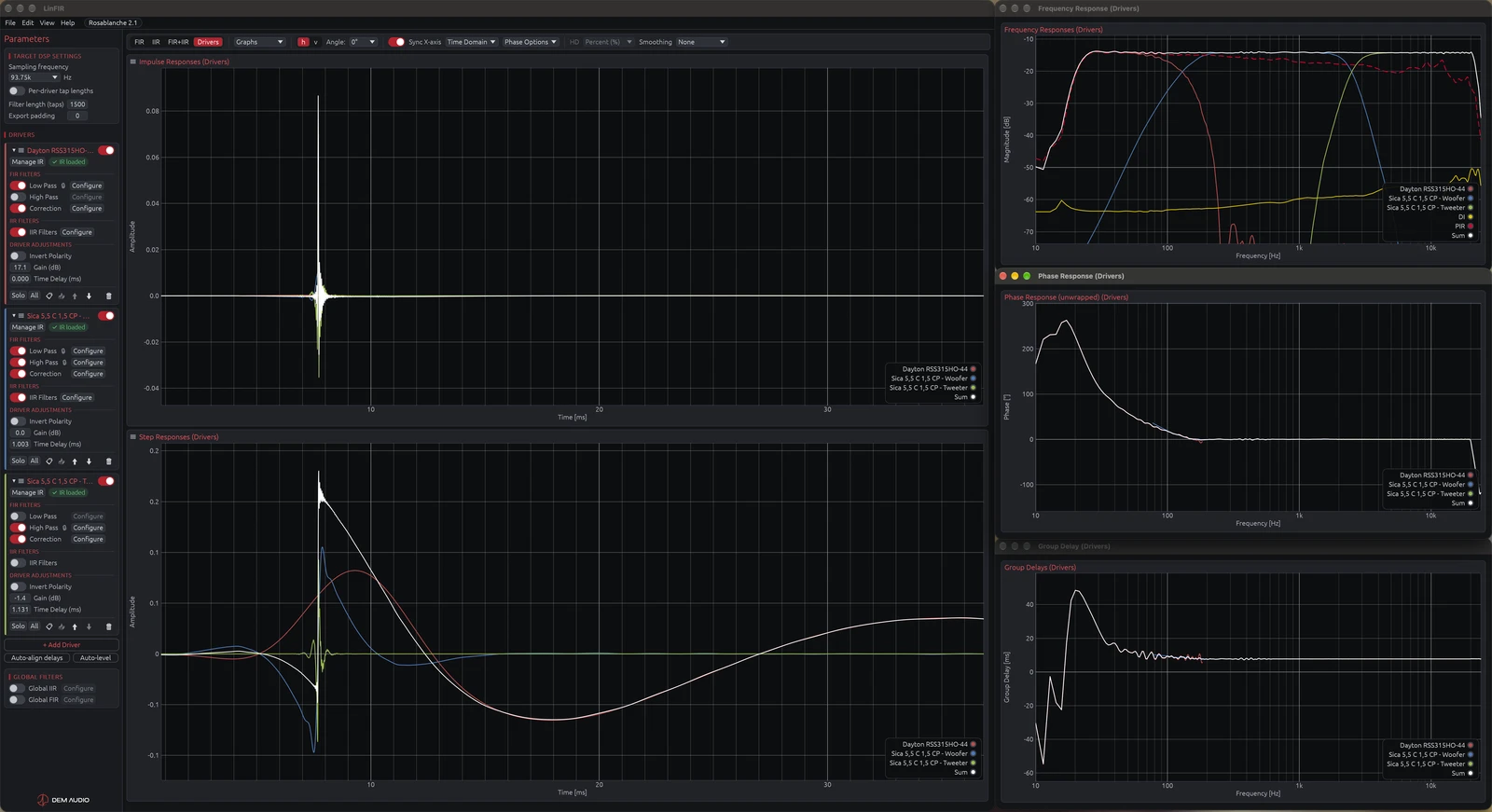Image resolution: width=1492 pixels, height=812 pixels.
Task: Click the thumbs-up icon in the Dayton driver row
Action: point(62,296)
